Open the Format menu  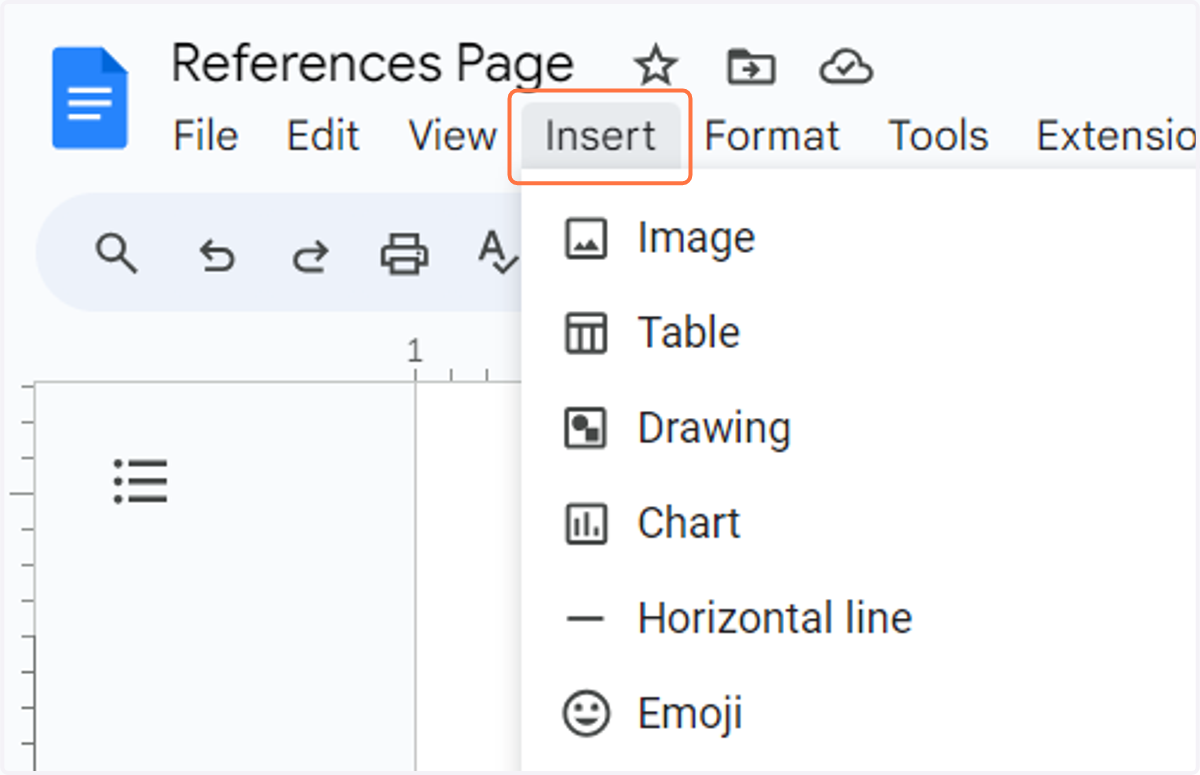pos(772,136)
